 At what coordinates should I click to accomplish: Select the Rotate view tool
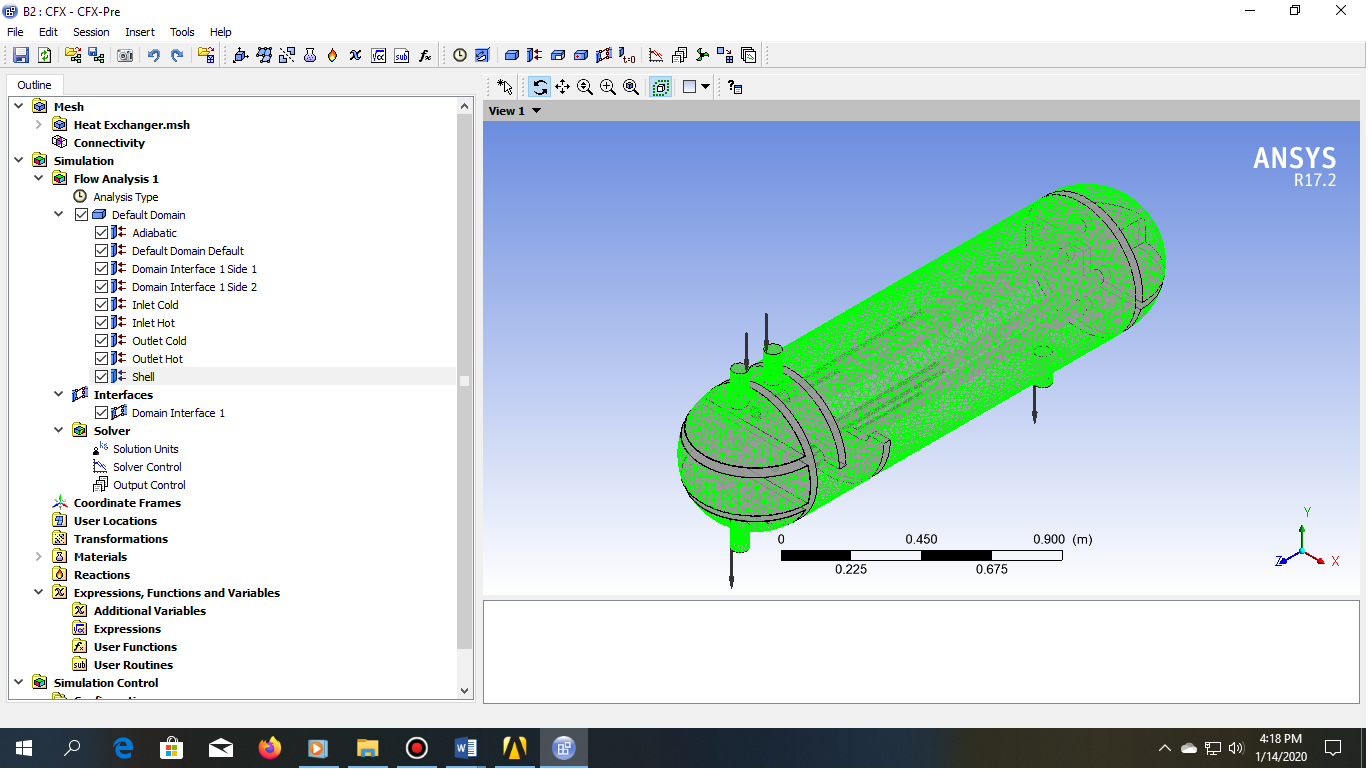point(540,87)
